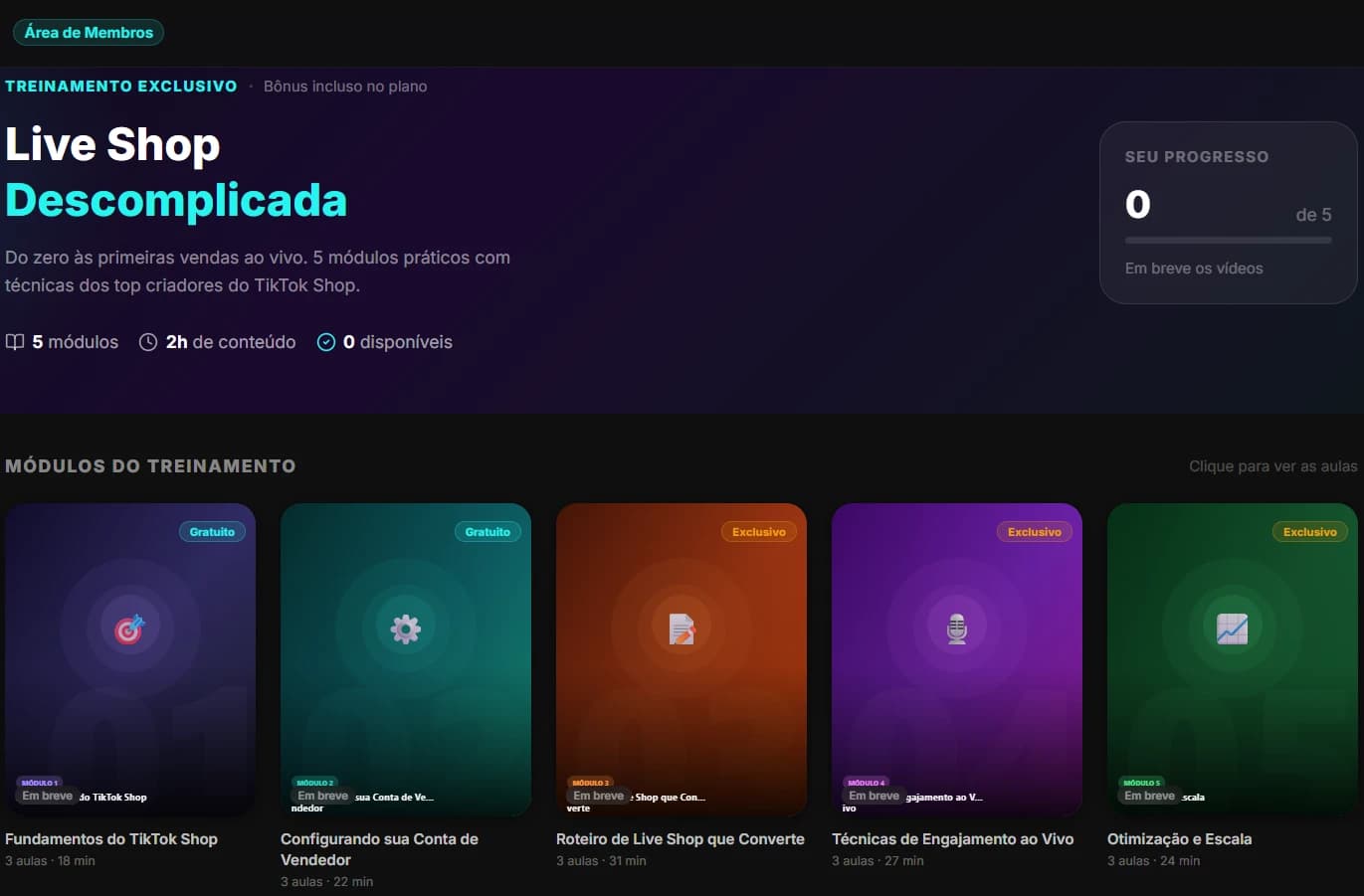The image size is (1364, 896).
Task: Click the progress bar in Seu Progresso panel
Action: point(1228,241)
